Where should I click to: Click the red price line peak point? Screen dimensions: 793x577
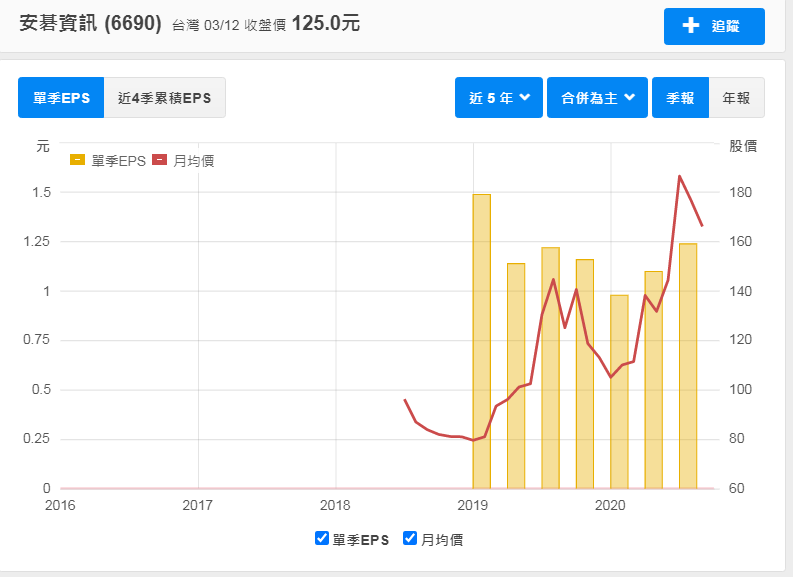point(679,176)
